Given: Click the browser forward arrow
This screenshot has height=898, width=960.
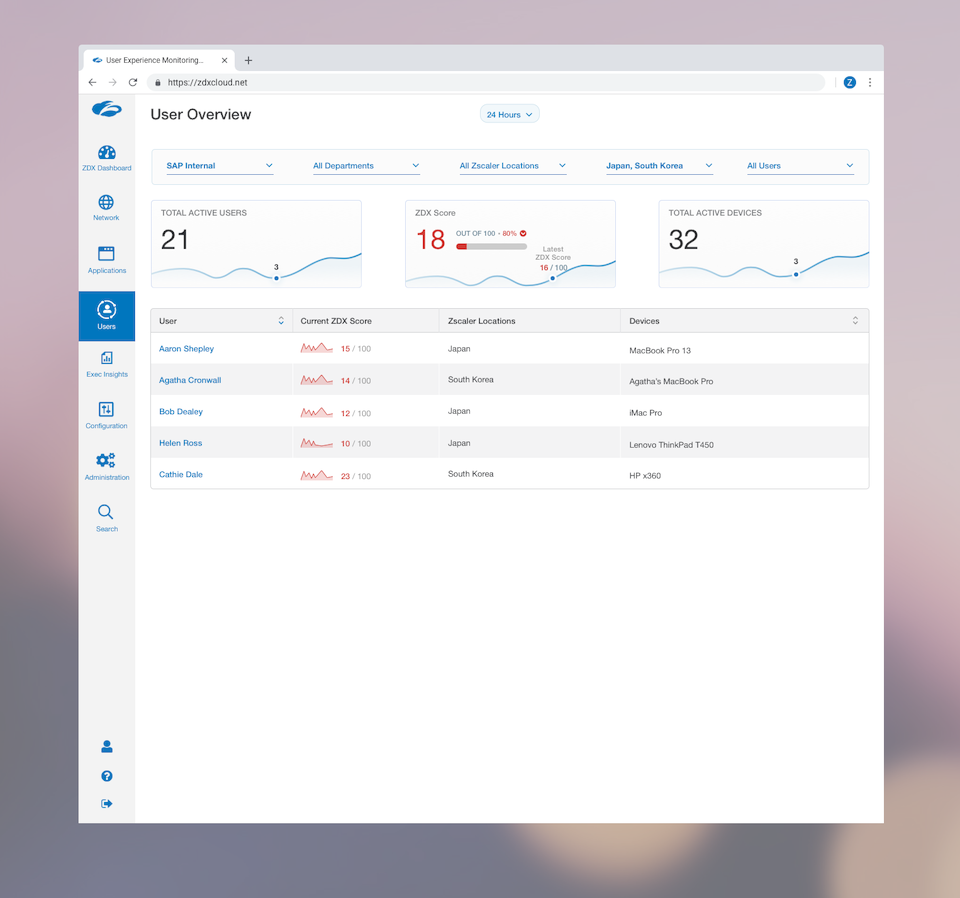Looking at the screenshot, I should pos(113,82).
